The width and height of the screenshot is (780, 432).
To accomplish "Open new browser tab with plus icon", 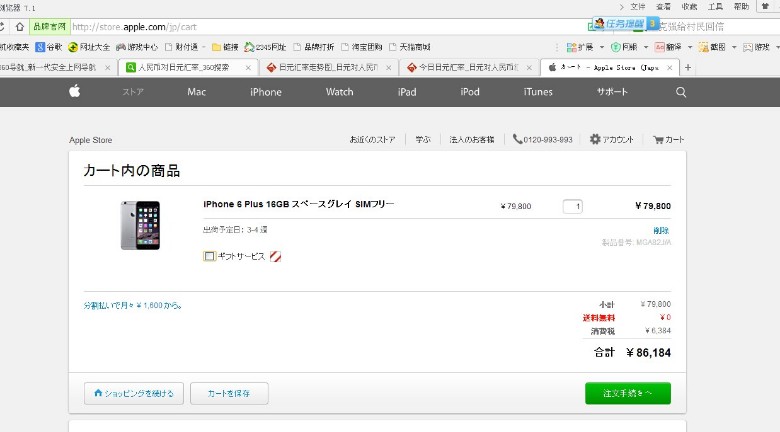I will click(687, 67).
